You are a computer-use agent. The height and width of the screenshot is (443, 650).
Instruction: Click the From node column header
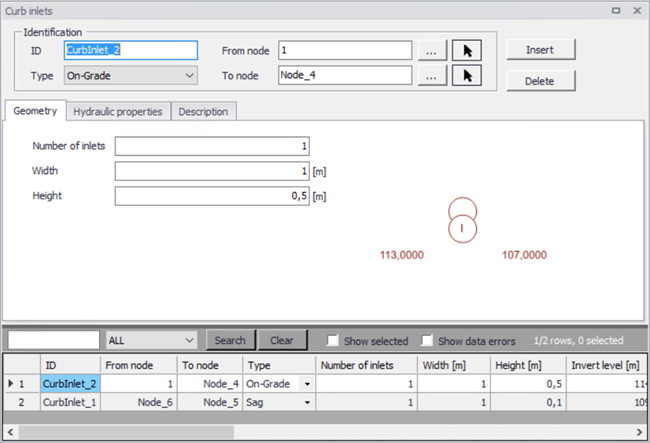click(x=138, y=365)
